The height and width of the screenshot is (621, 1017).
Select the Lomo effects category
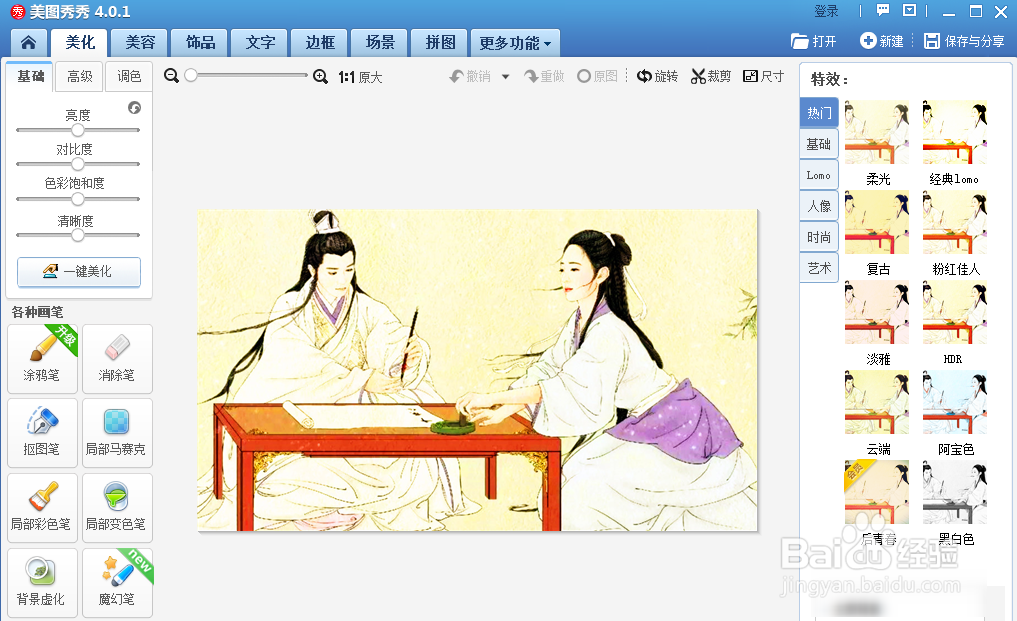click(819, 175)
